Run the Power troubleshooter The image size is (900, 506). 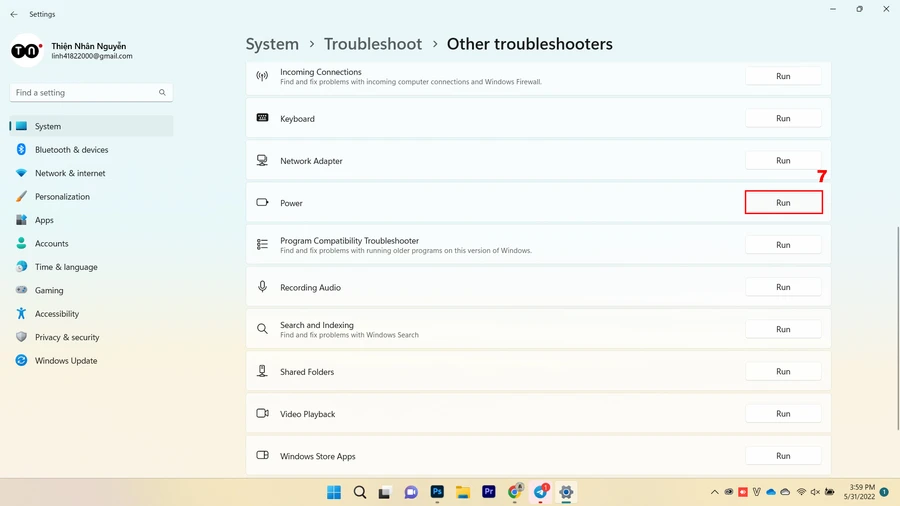pyautogui.click(x=783, y=203)
